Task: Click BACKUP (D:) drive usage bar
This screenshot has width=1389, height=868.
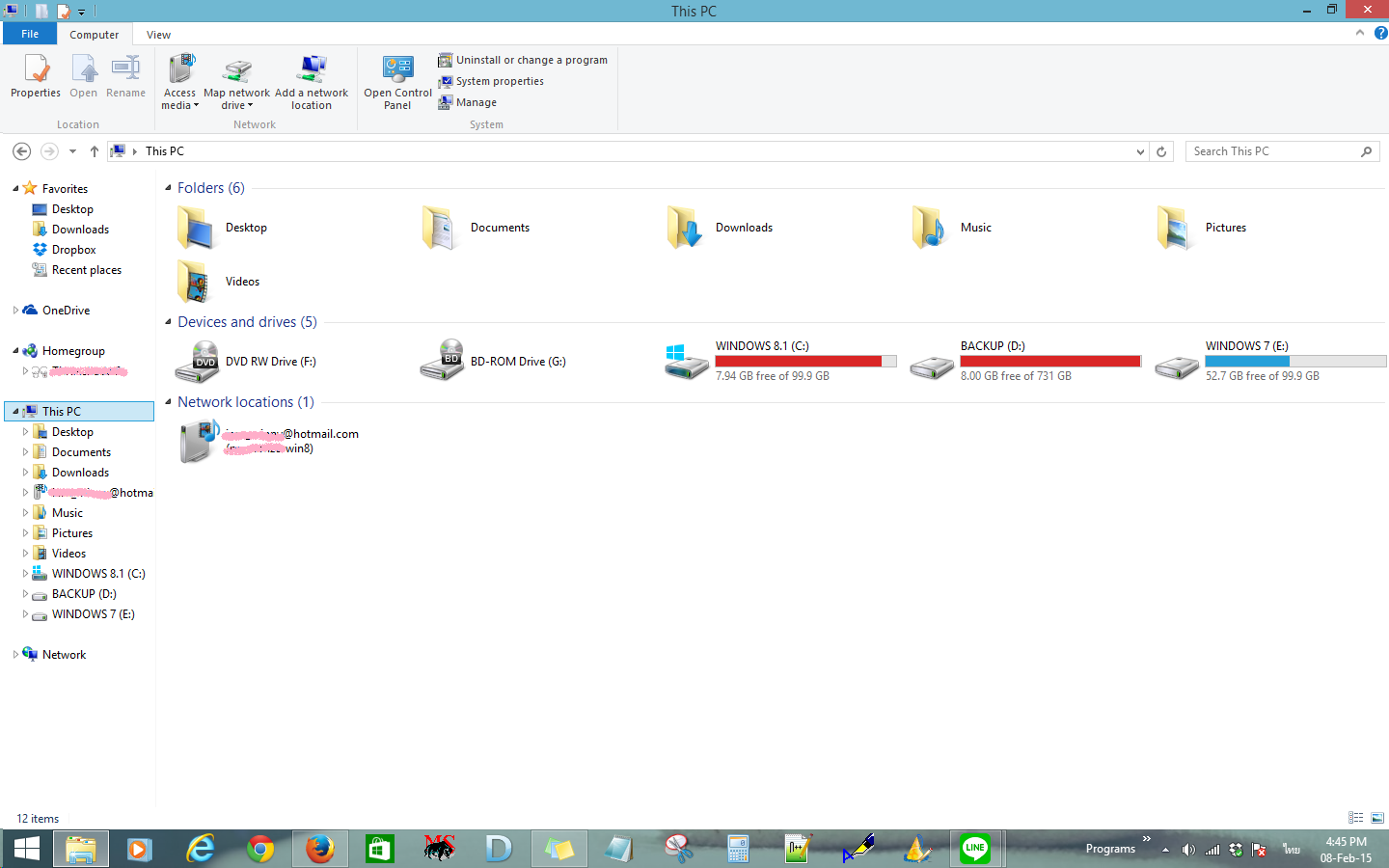Action: (1050, 362)
